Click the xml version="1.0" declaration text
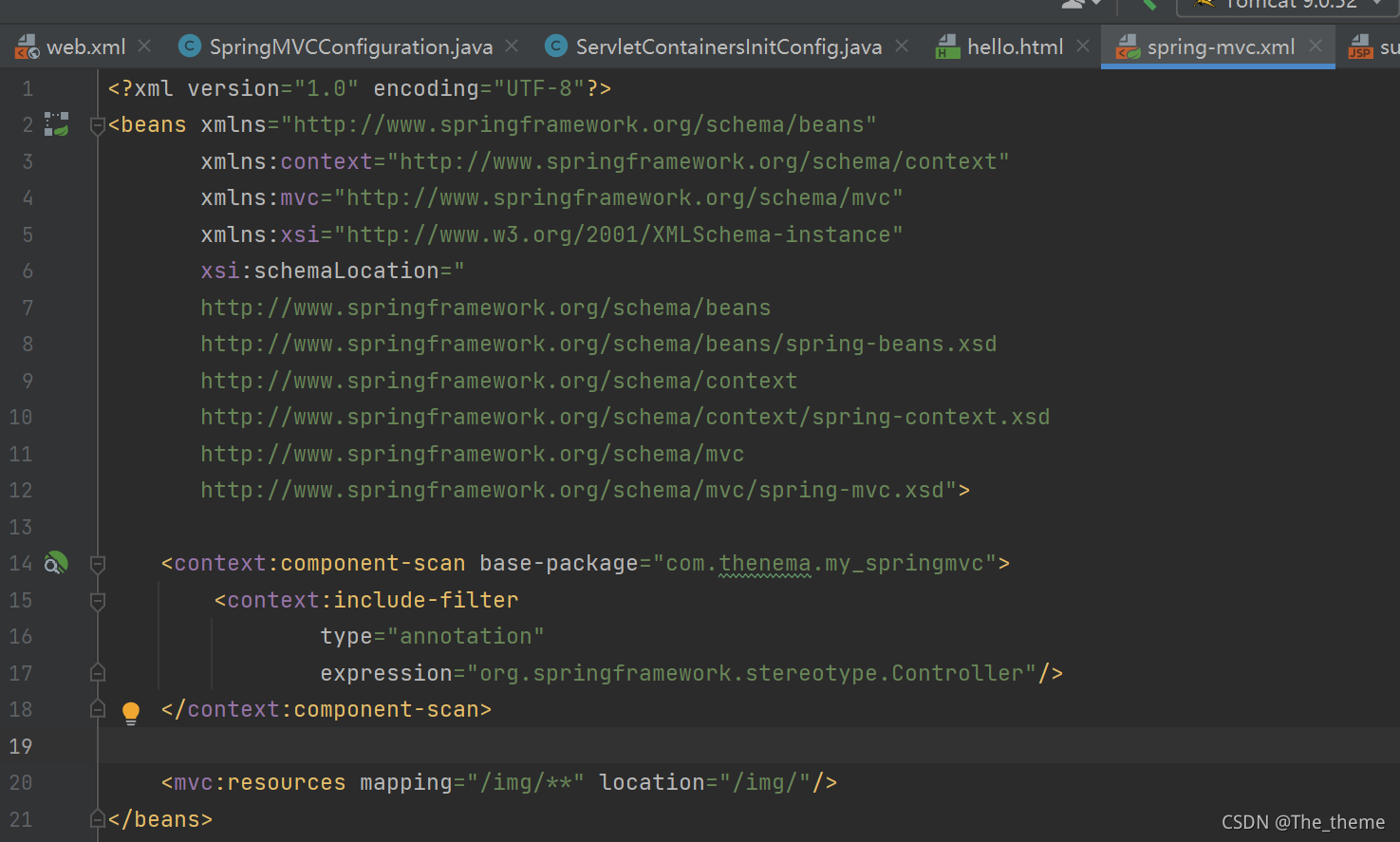The height and width of the screenshot is (842, 1400). pos(360,88)
